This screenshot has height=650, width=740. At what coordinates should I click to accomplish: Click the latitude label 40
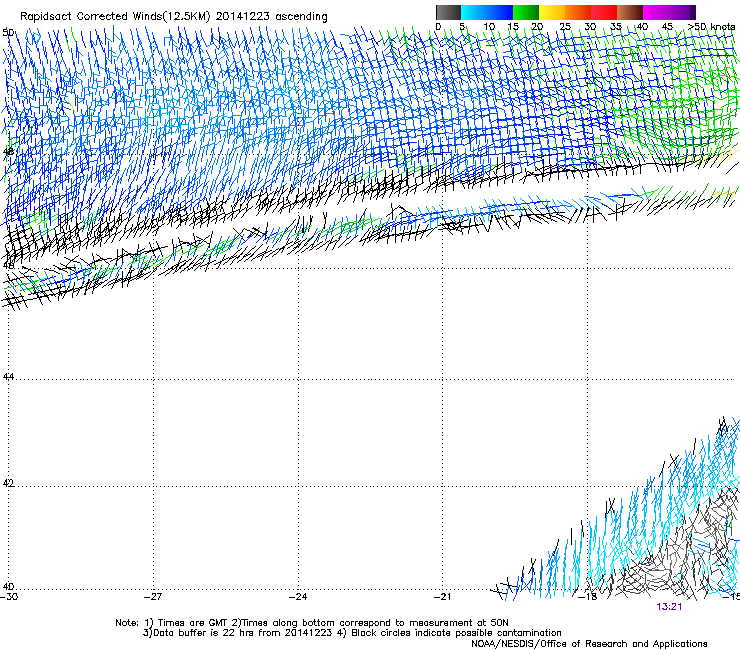[x=8, y=586]
